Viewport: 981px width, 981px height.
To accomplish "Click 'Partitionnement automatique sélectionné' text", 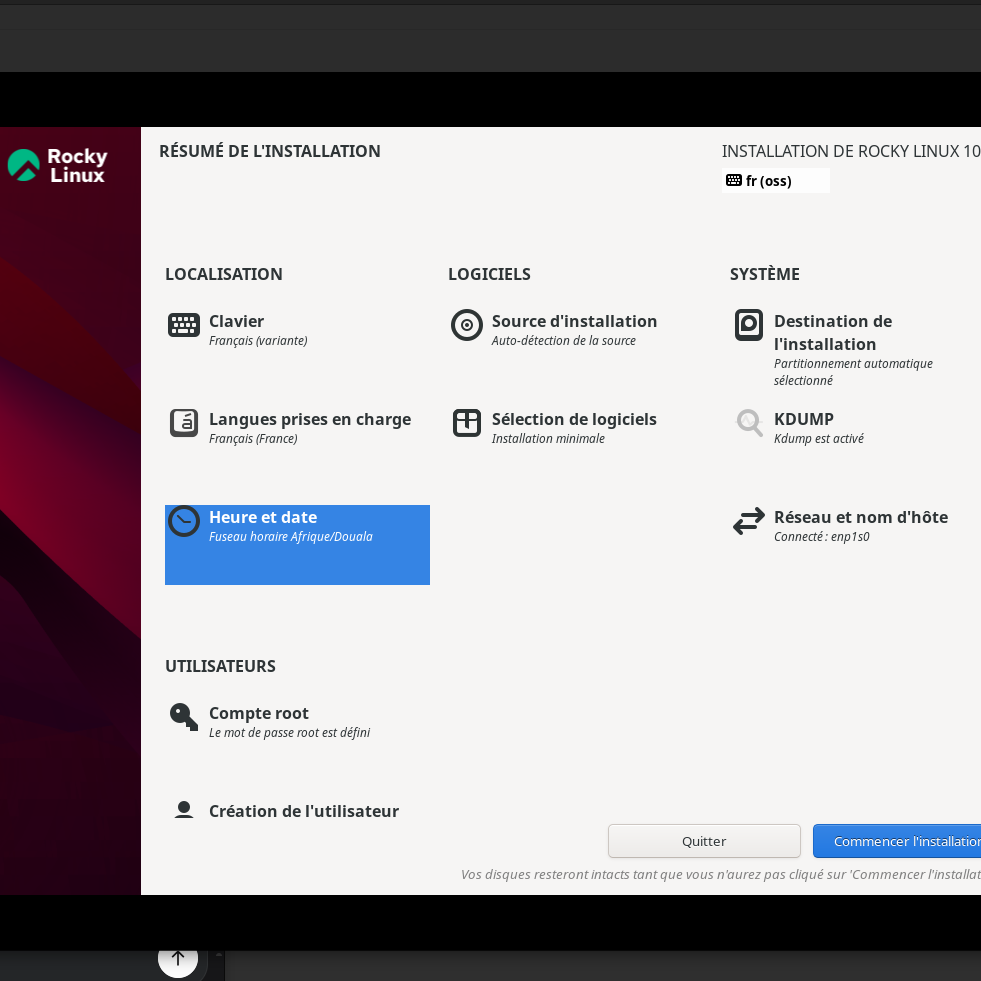I will pos(853,372).
